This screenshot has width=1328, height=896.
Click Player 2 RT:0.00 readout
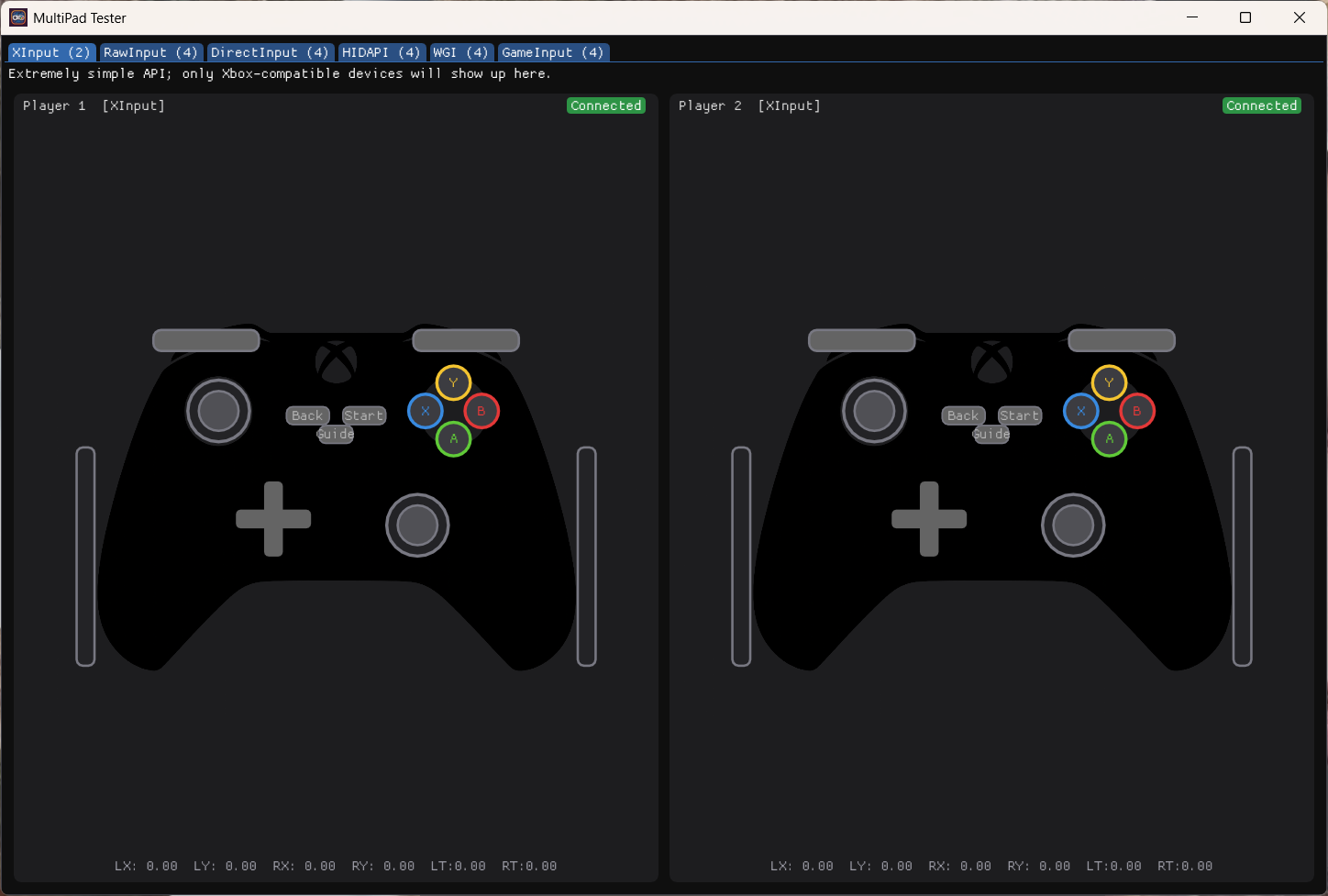tap(1185, 866)
